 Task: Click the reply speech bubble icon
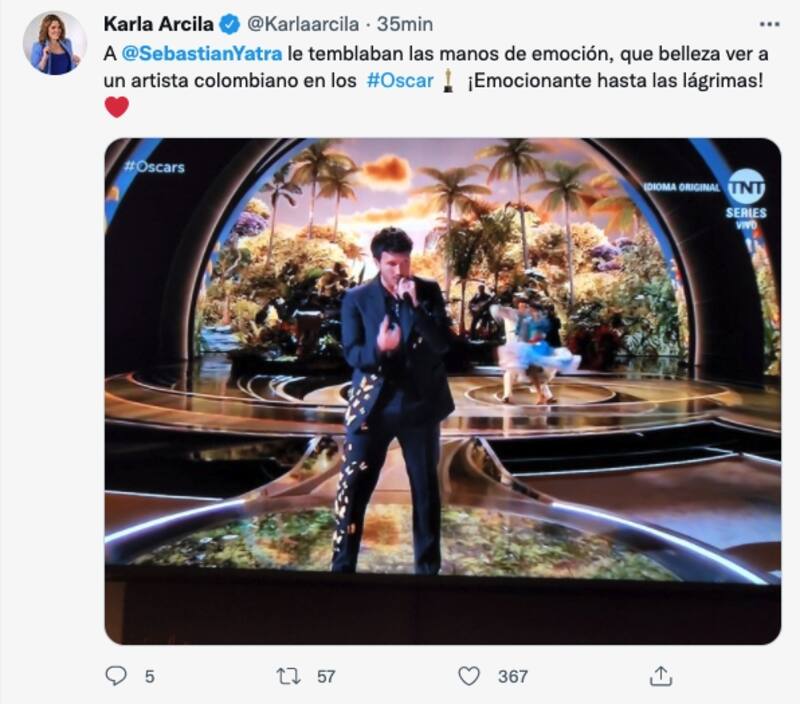(x=117, y=676)
